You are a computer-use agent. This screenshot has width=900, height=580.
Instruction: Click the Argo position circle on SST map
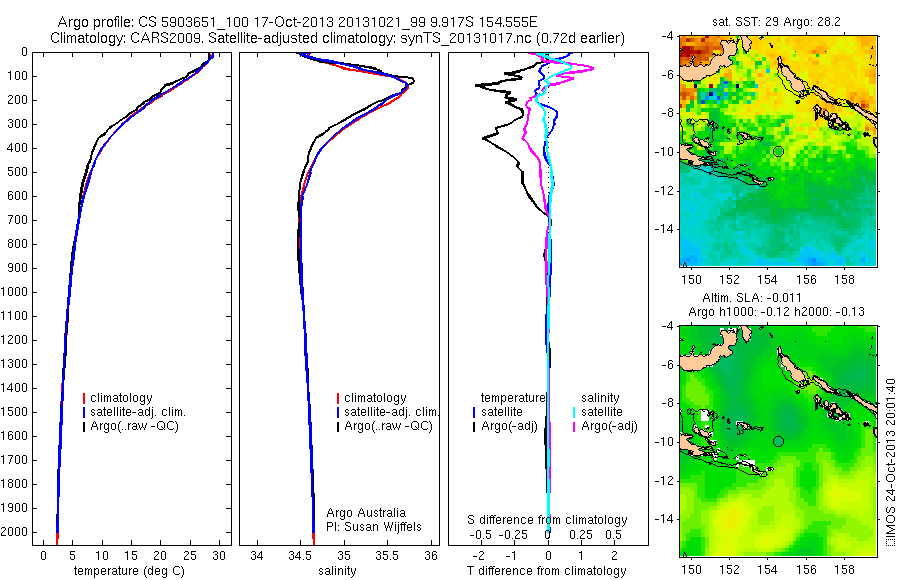(x=778, y=152)
